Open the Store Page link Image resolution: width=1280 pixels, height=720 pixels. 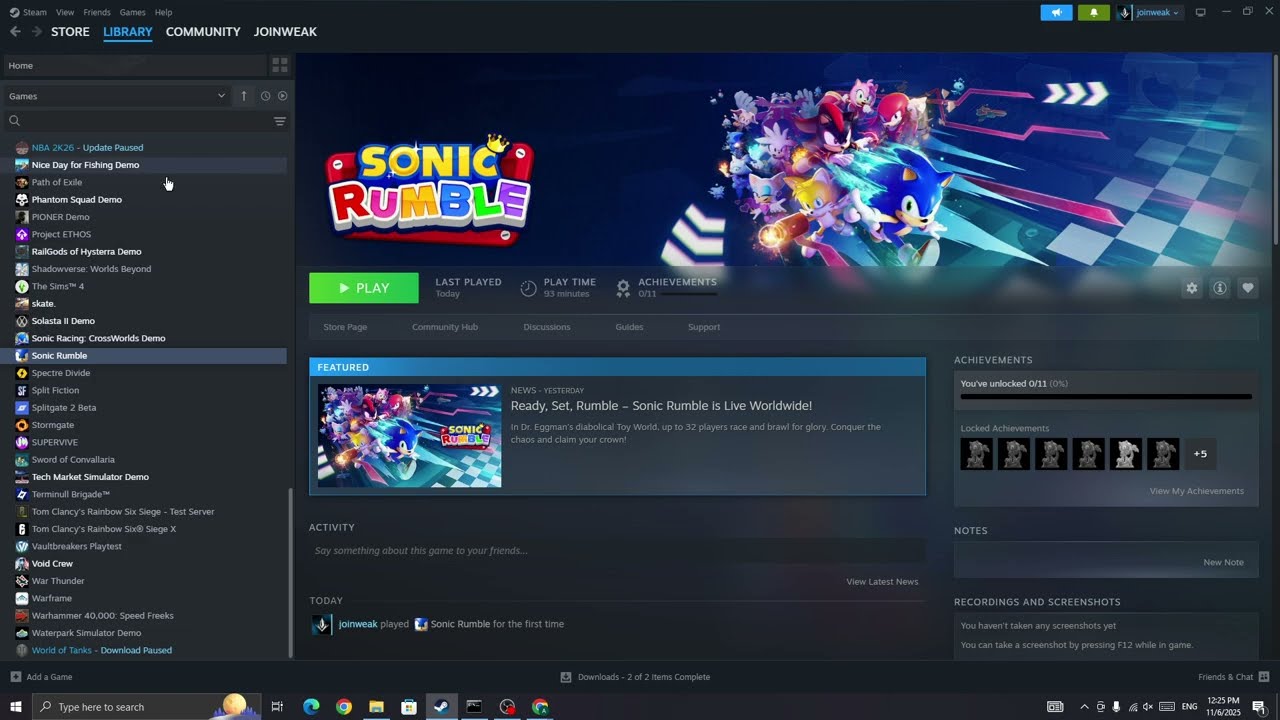[x=345, y=327]
